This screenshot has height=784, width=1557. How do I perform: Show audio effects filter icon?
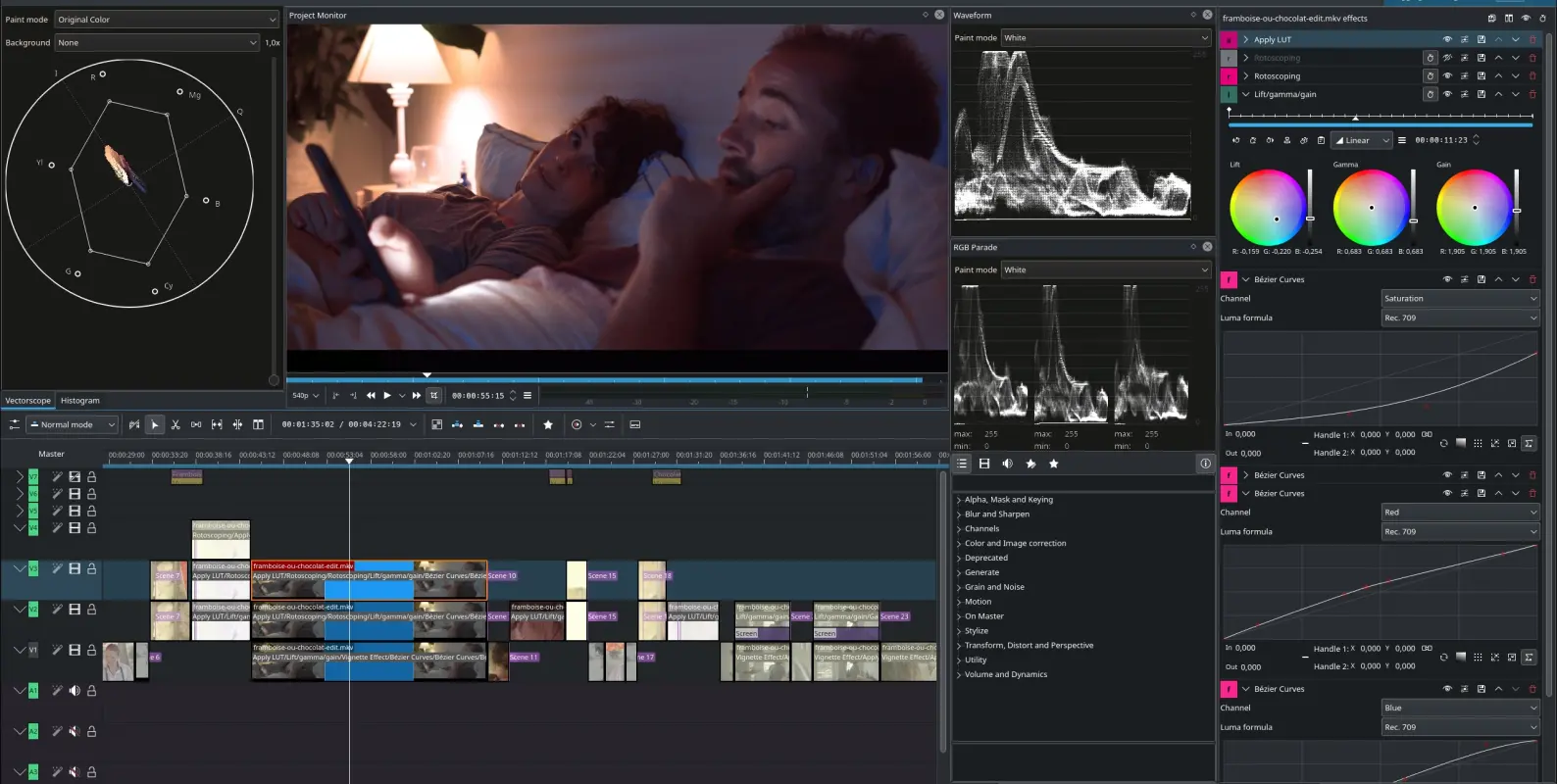pyautogui.click(x=1007, y=464)
